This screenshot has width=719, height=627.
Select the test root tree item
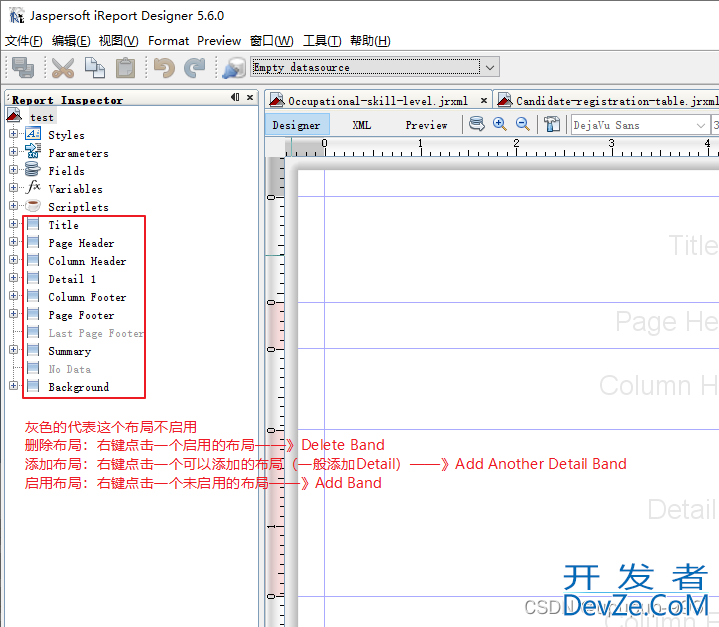point(42,117)
